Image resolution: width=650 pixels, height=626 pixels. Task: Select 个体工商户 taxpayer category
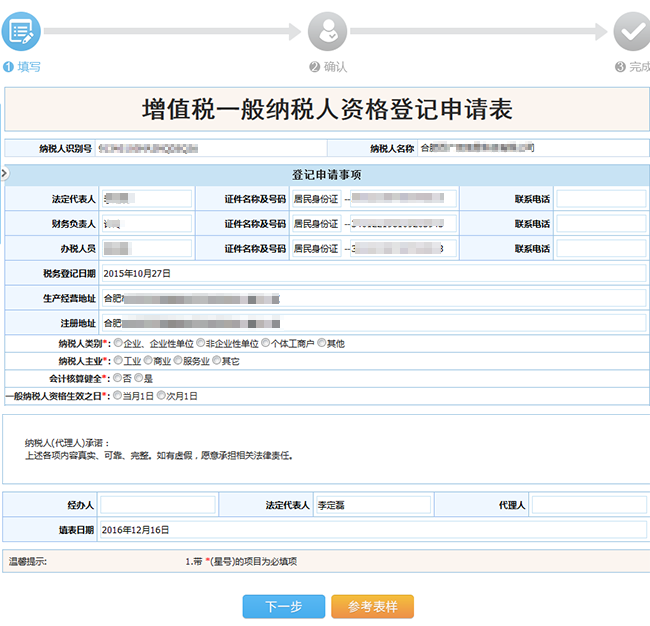(x=266, y=343)
